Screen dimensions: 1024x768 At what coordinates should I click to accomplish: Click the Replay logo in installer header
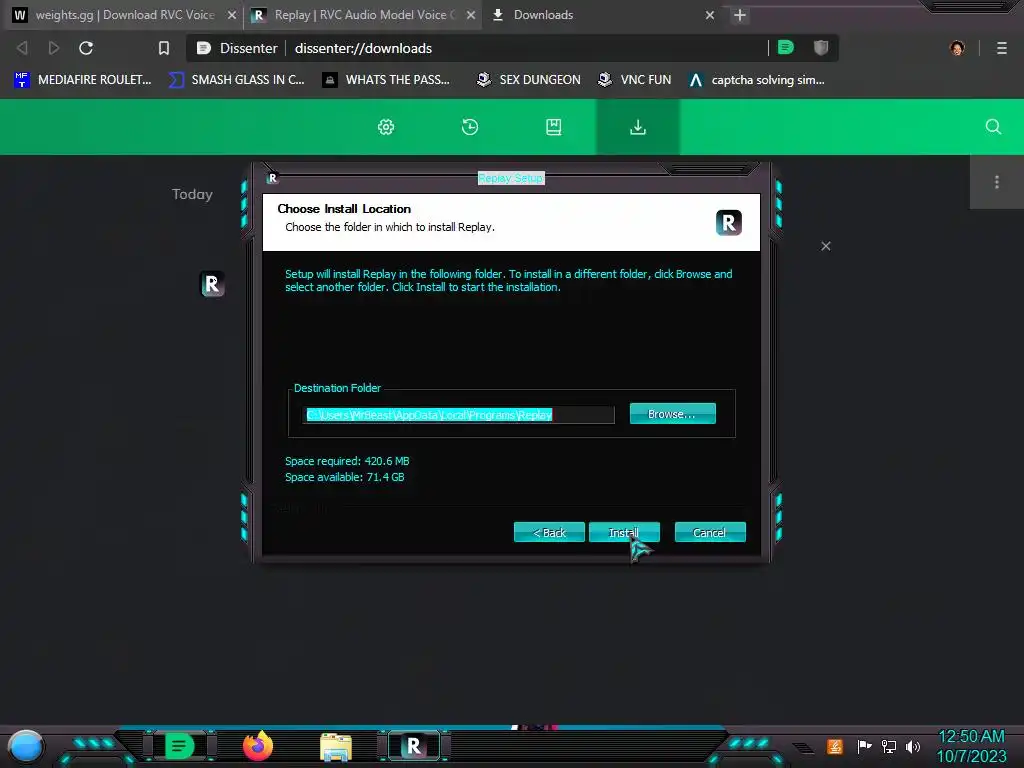click(x=729, y=223)
